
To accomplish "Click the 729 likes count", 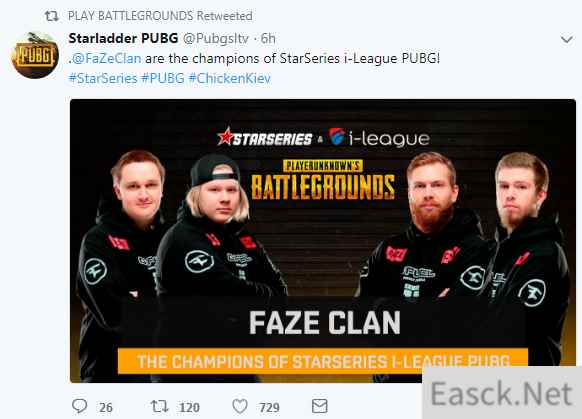I will [x=269, y=407].
